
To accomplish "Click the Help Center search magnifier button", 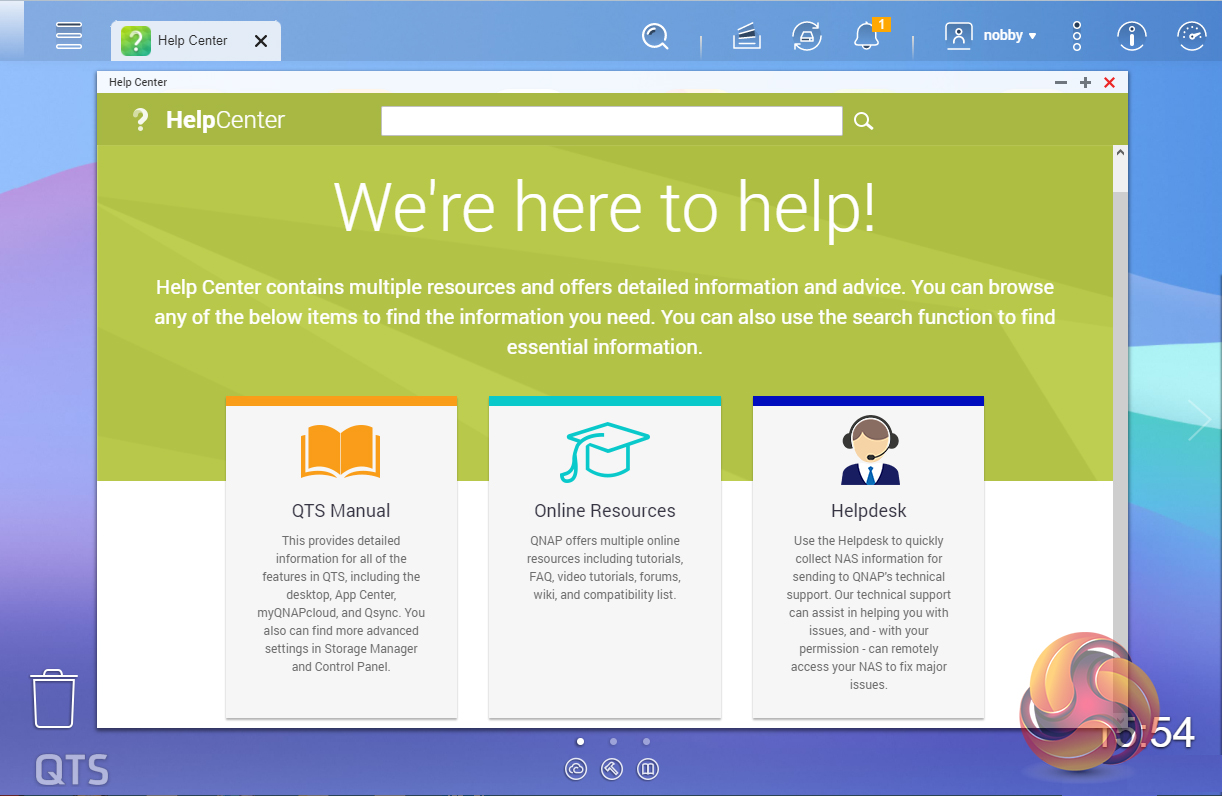I will (x=864, y=121).
